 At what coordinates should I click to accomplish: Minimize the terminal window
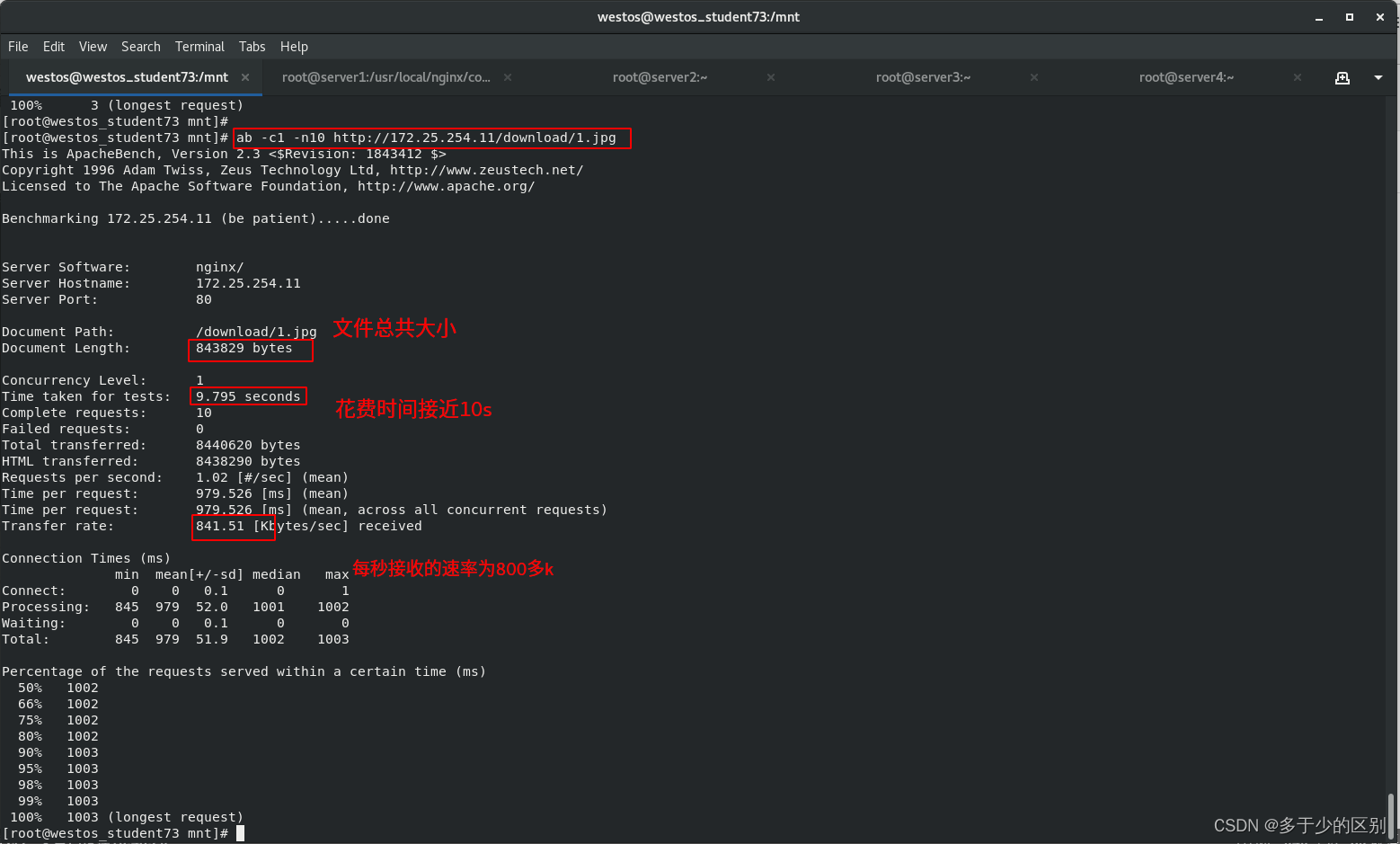point(1319,17)
